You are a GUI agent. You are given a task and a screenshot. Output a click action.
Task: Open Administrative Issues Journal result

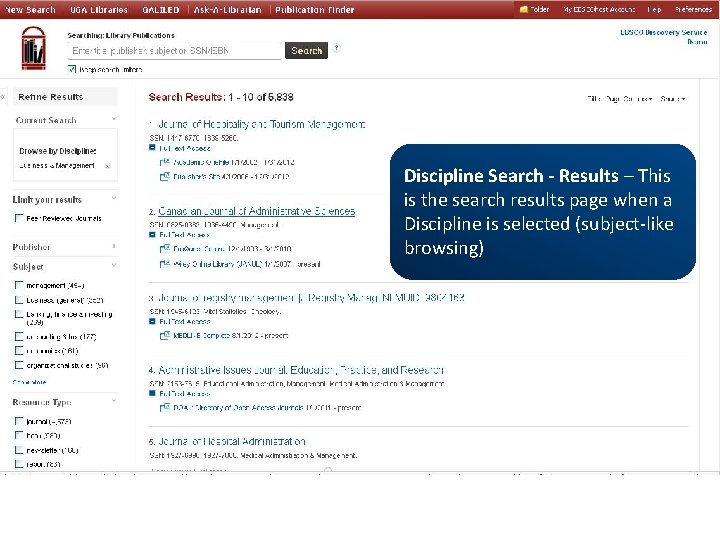(301, 370)
